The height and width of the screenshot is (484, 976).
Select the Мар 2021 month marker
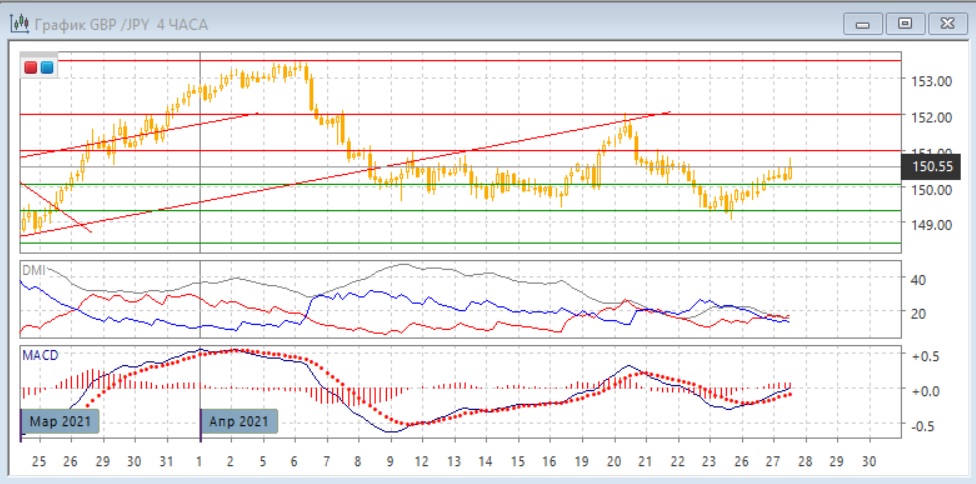(x=60, y=422)
